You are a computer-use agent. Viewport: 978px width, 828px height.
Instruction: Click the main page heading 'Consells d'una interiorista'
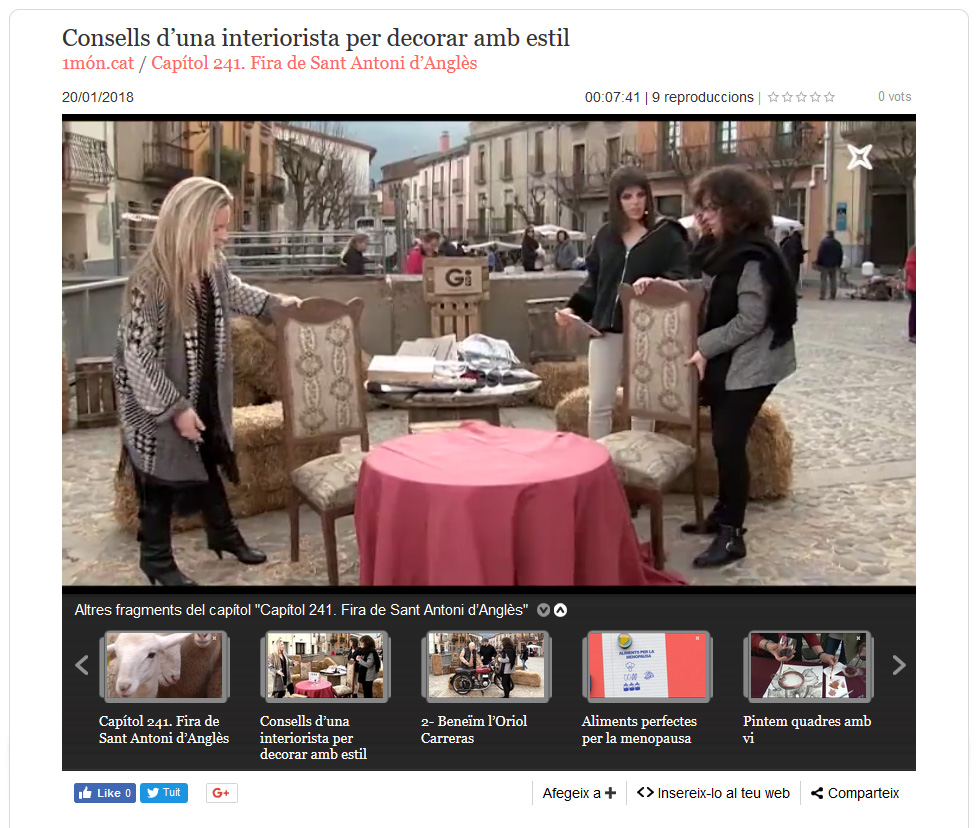(316, 38)
